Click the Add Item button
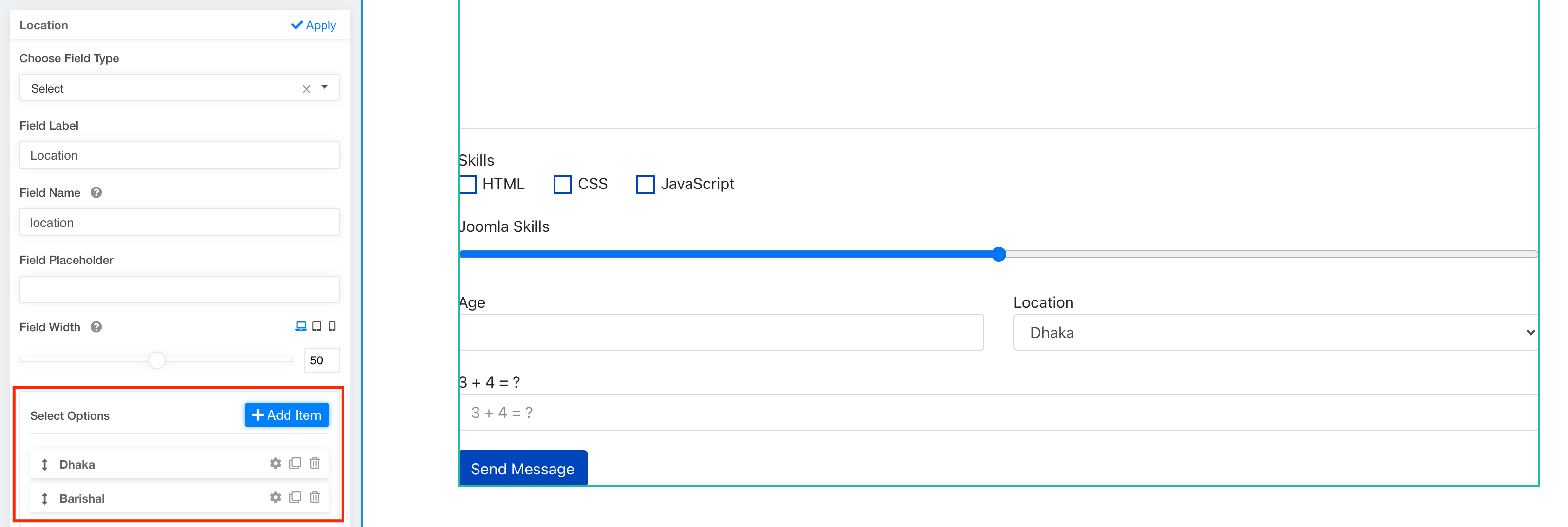 pos(287,415)
